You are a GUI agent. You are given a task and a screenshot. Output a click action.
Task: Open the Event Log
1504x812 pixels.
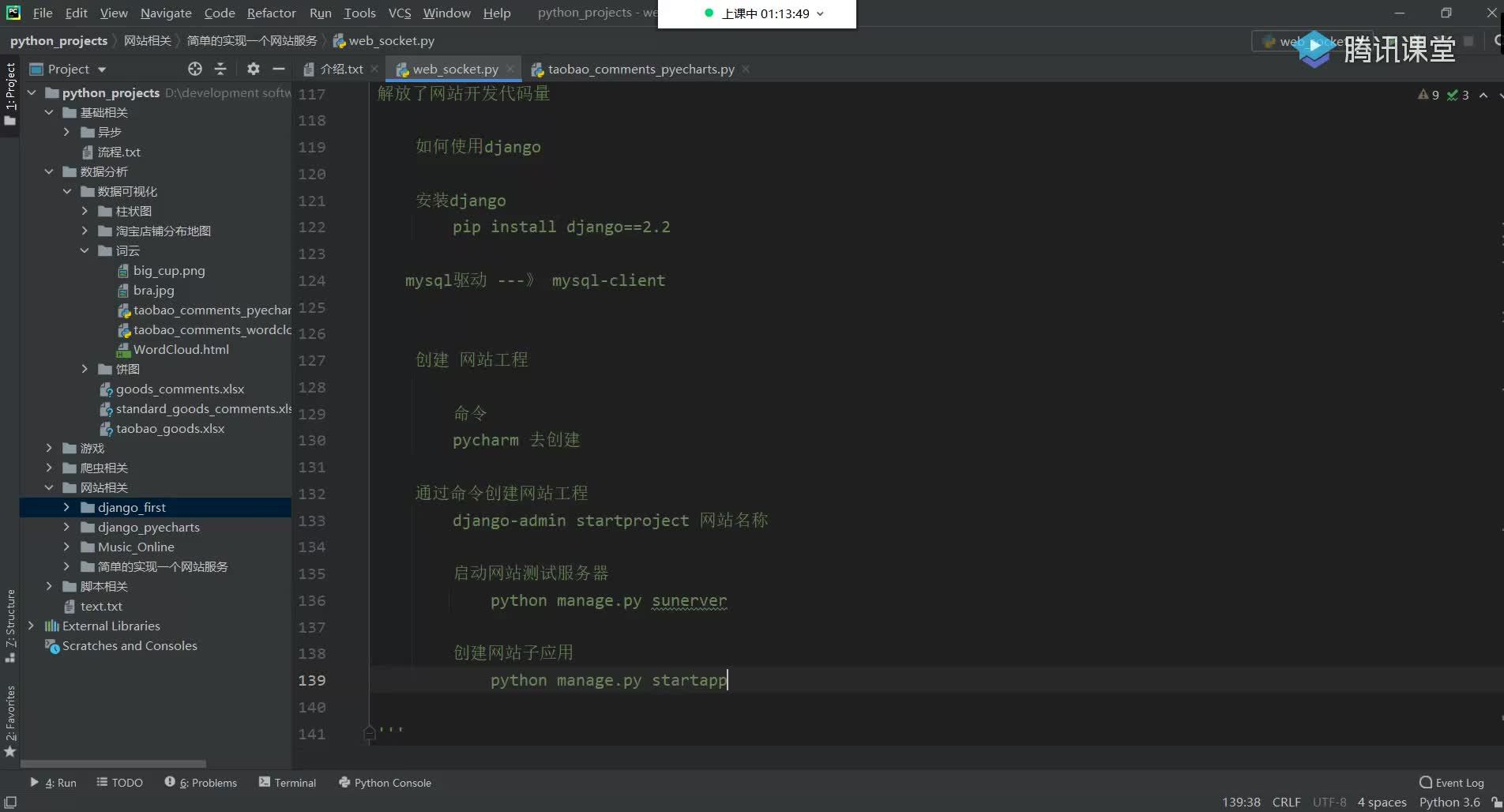point(1452,782)
